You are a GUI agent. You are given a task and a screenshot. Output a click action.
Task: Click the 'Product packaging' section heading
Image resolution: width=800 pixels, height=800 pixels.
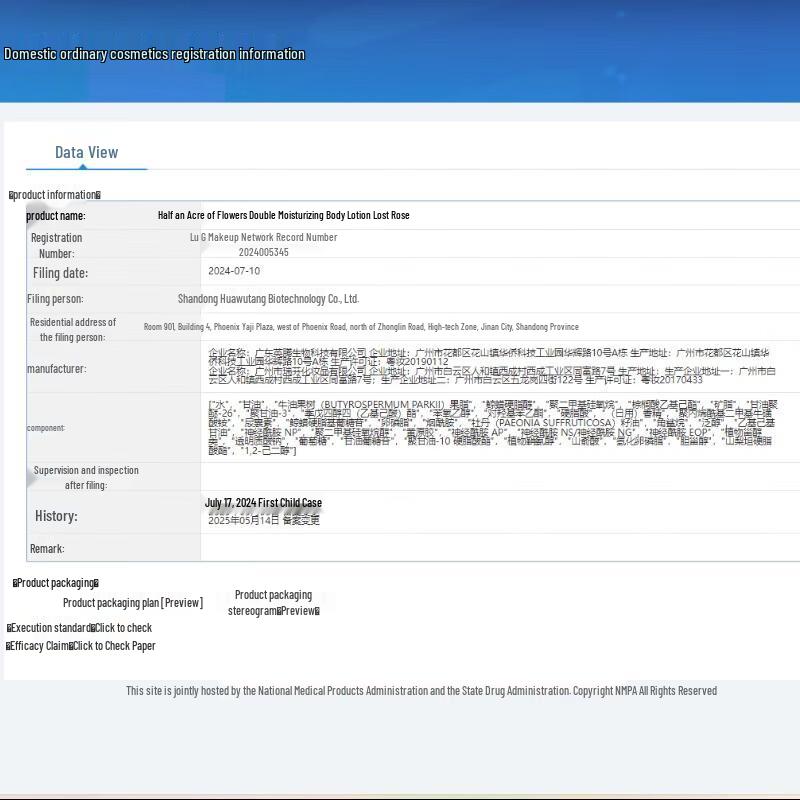pos(56,583)
